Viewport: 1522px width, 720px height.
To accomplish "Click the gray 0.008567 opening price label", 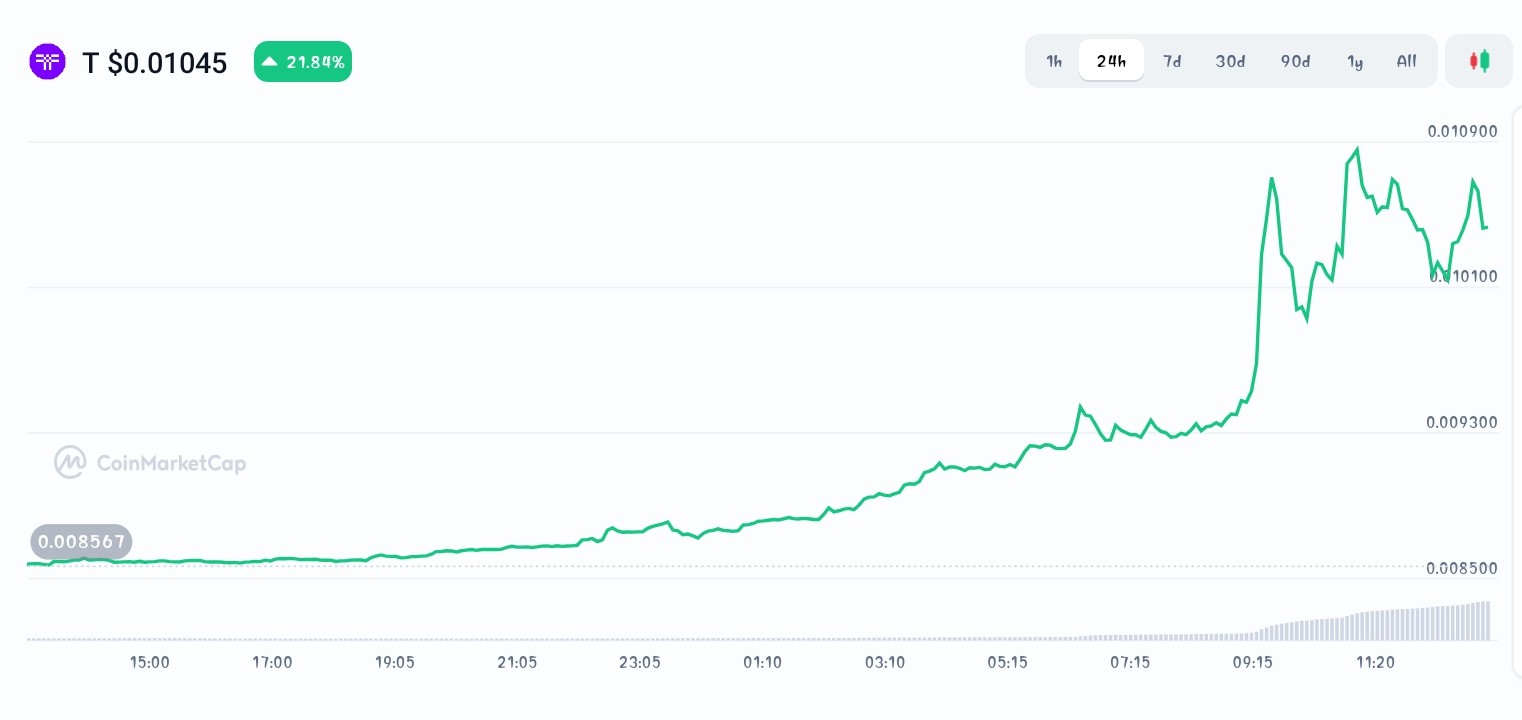I will 81,542.
